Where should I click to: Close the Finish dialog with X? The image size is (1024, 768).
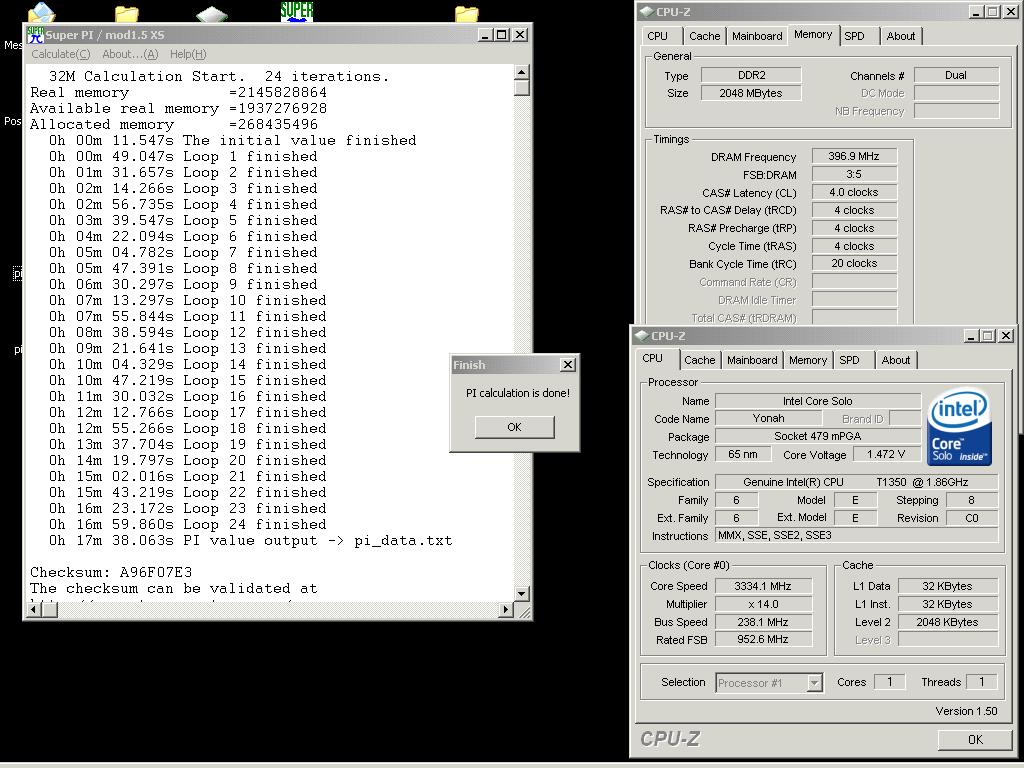568,364
